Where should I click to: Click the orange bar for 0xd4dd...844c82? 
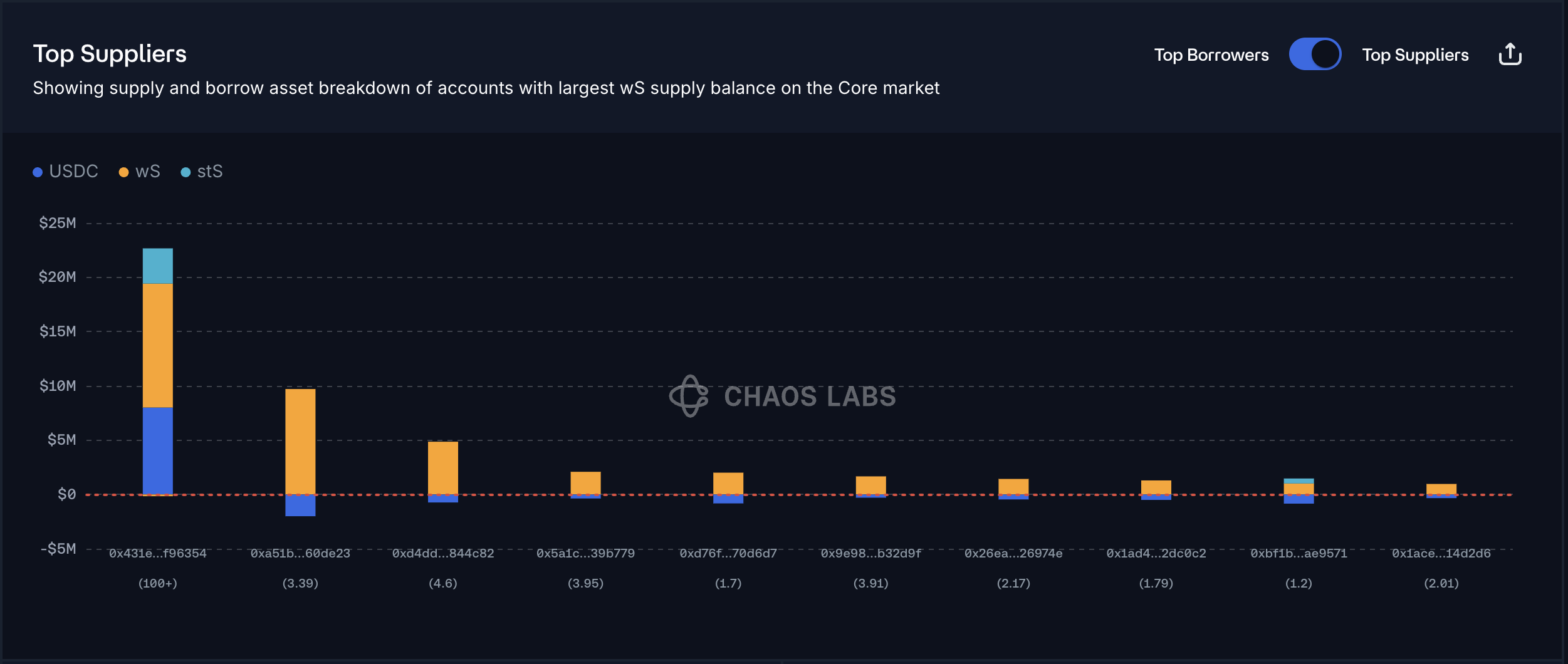pyautogui.click(x=443, y=468)
